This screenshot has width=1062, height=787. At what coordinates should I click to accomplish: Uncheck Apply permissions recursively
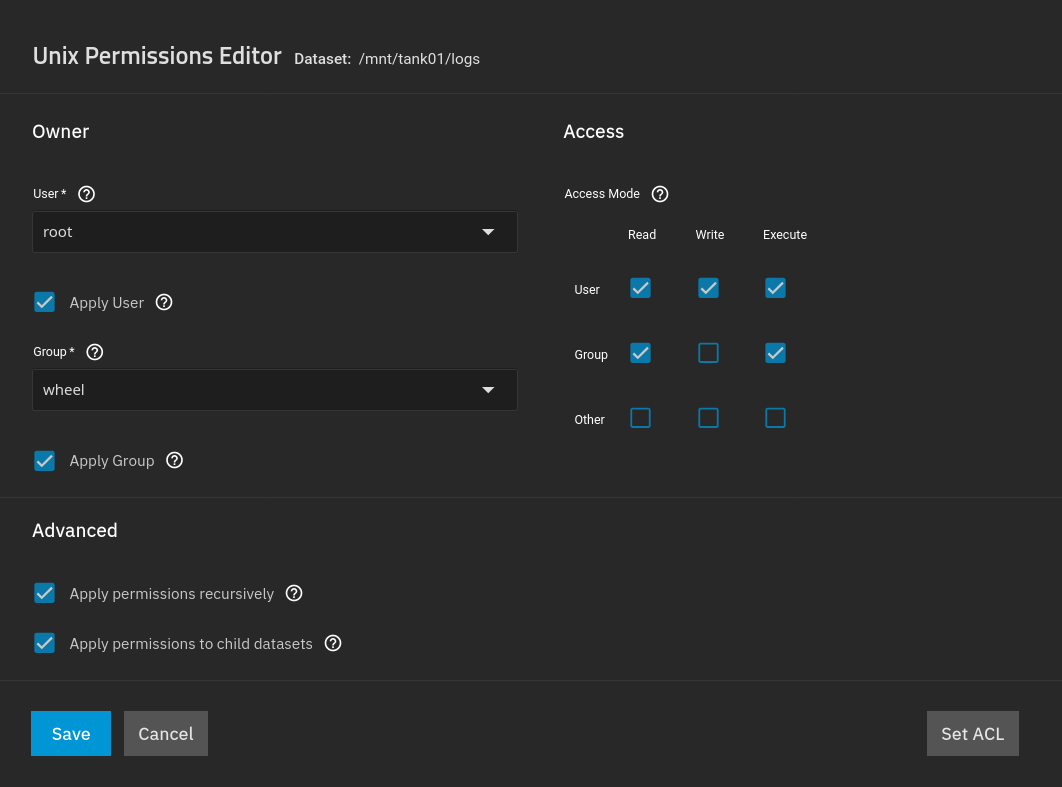coord(44,593)
